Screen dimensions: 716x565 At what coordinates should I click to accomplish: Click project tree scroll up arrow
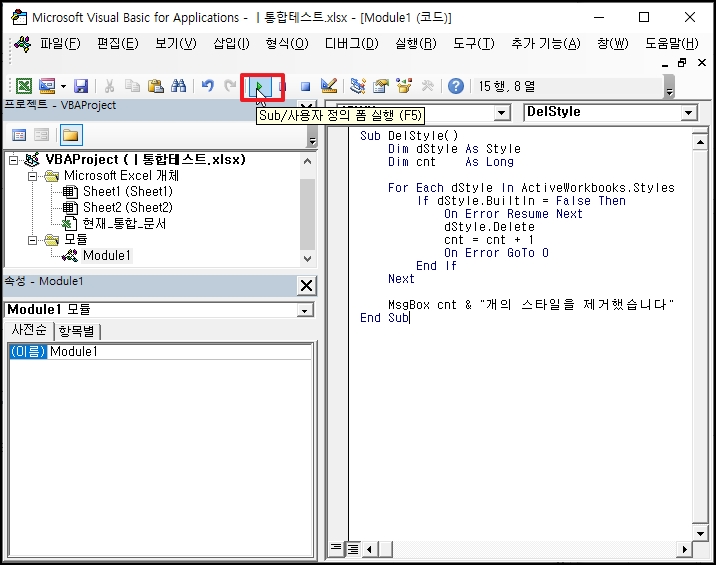(x=307, y=161)
